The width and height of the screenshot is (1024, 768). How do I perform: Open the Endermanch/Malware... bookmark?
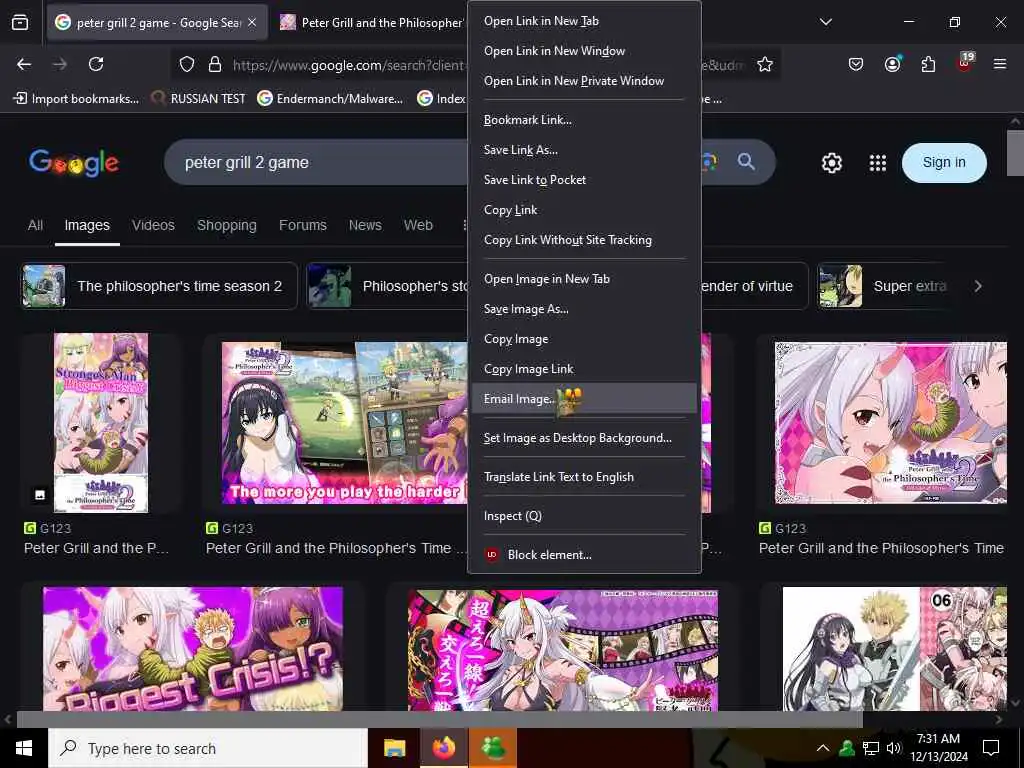coord(330,99)
